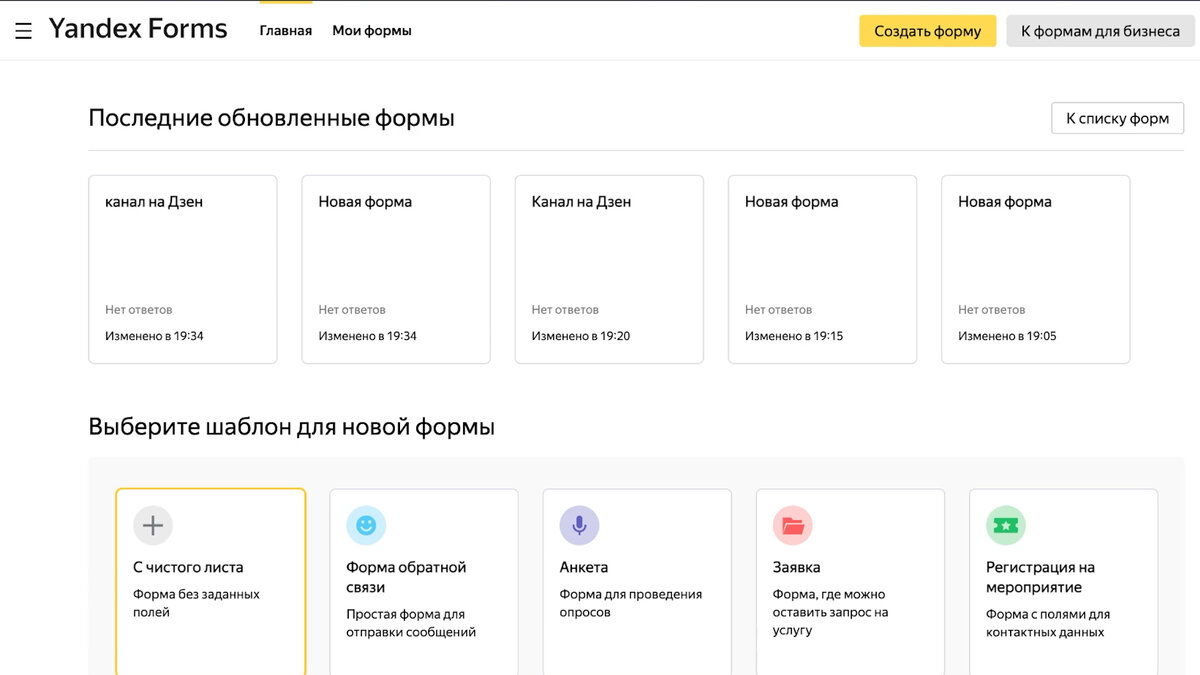The image size is (1200, 675).
Task: Open the Главная tab
Action: tap(286, 30)
